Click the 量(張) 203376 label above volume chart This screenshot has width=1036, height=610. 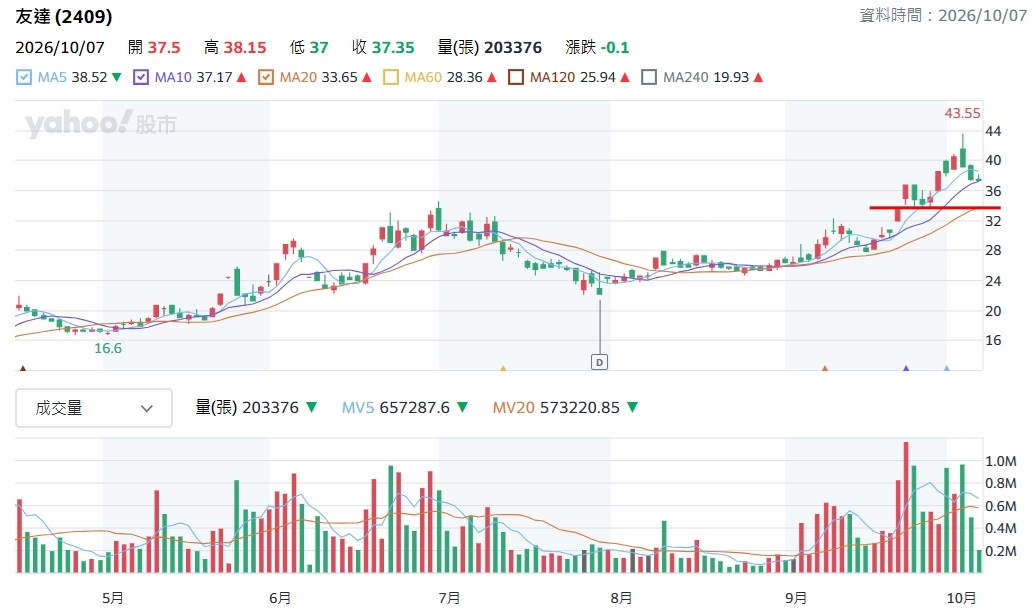247,408
